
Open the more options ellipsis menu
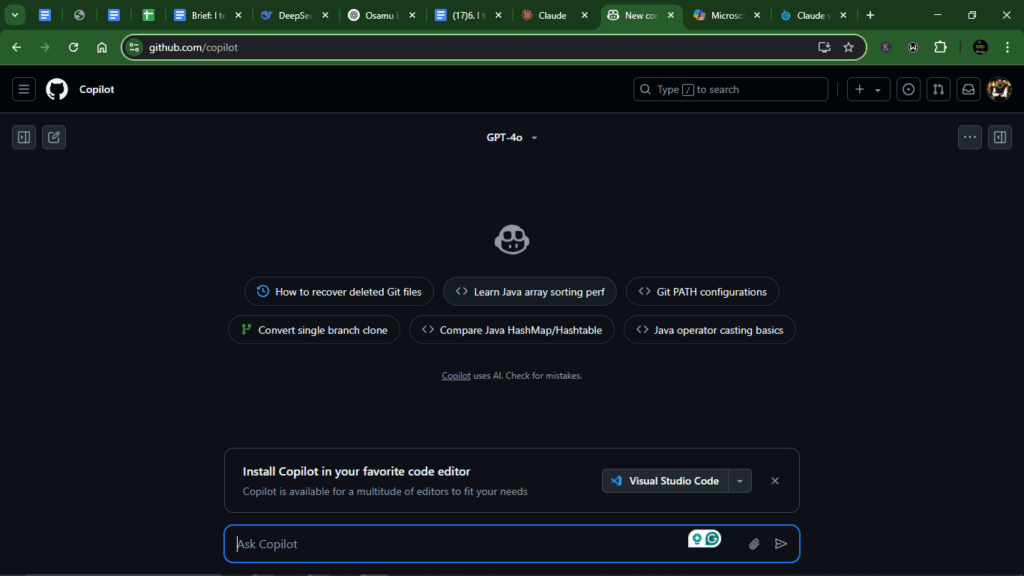[x=969, y=137]
